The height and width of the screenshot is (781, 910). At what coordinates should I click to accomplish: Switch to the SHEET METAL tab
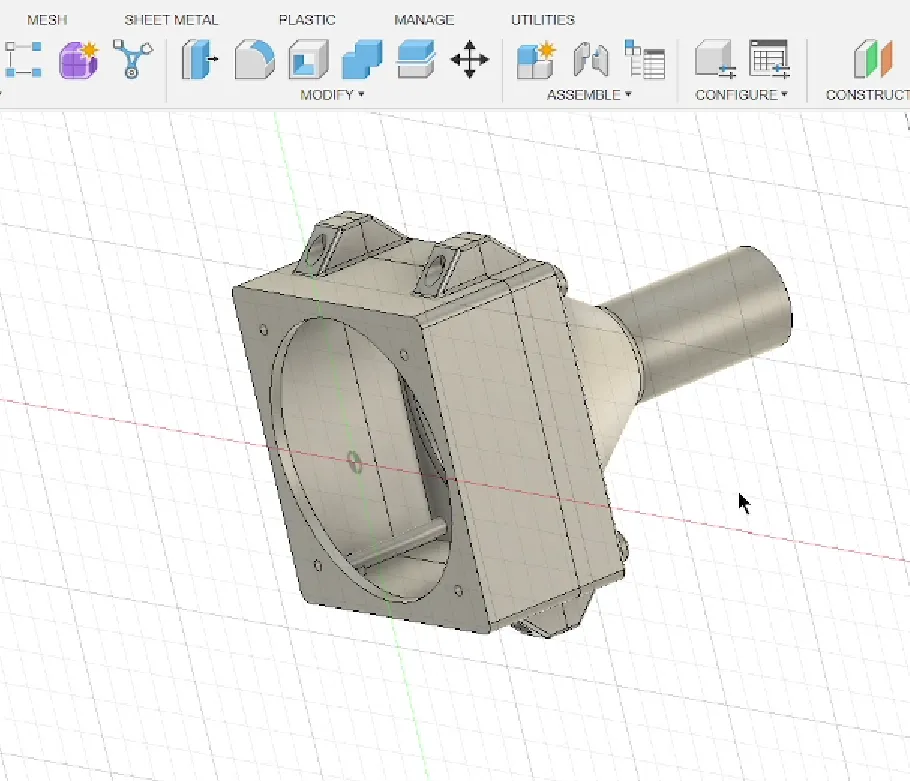(171, 20)
